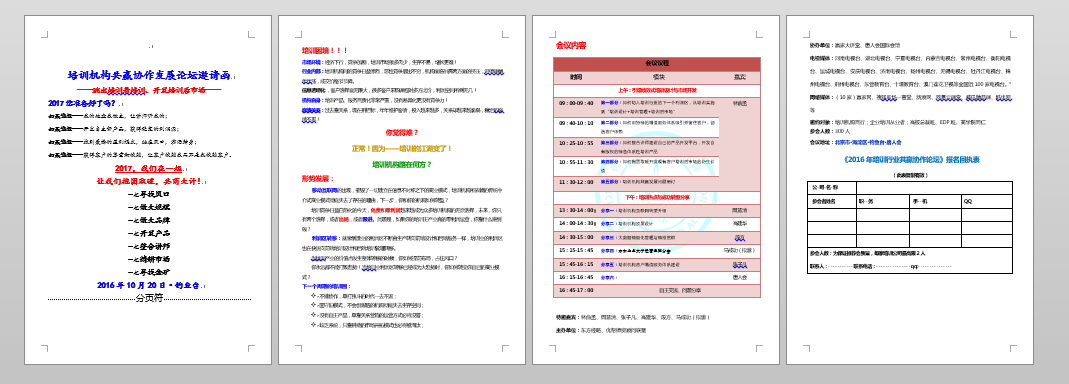The image size is (1069, 384).
Task: Click the red subtitle under the invitation title
Action: 149,90
